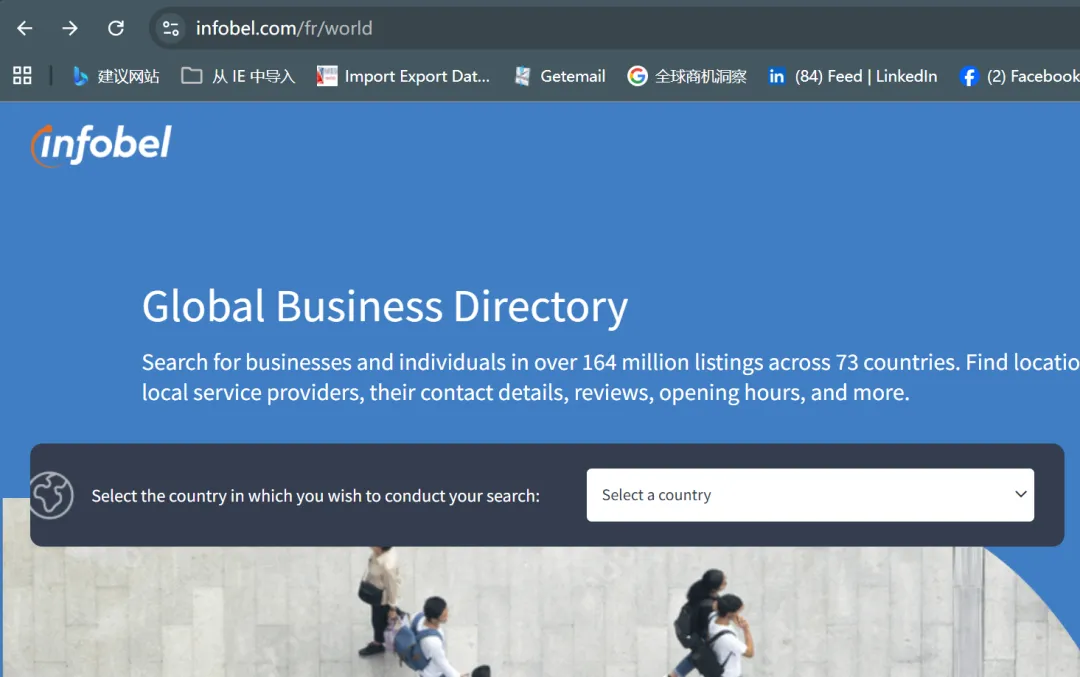
Task: Click the globe icon in search panel
Action: (x=51, y=495)
